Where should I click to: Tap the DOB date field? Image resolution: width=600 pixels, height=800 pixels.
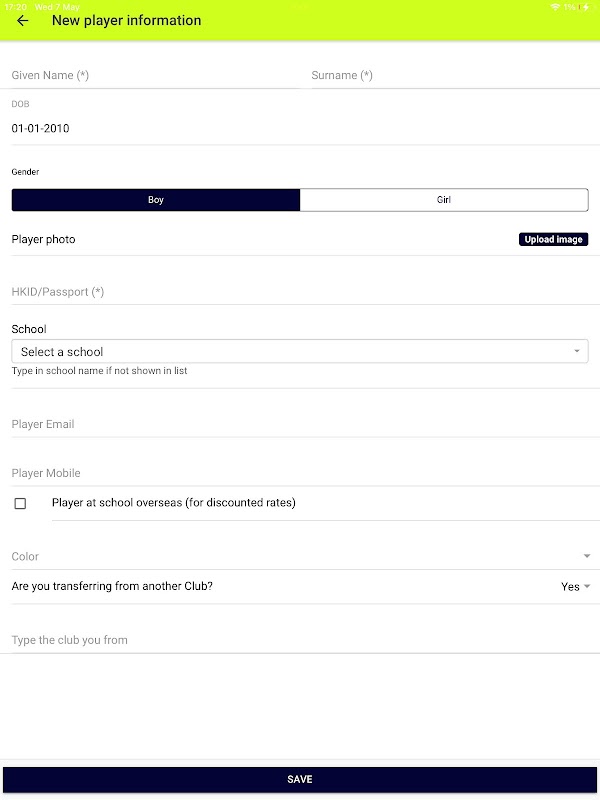tap(299, 128)
